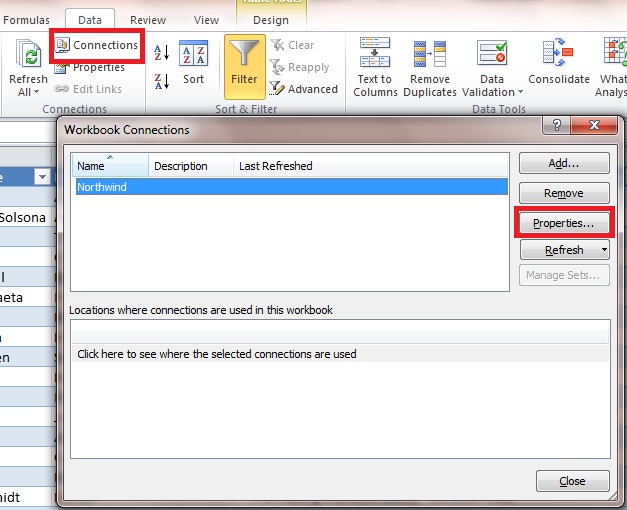Switch to the Review tab

pos(148,19)
